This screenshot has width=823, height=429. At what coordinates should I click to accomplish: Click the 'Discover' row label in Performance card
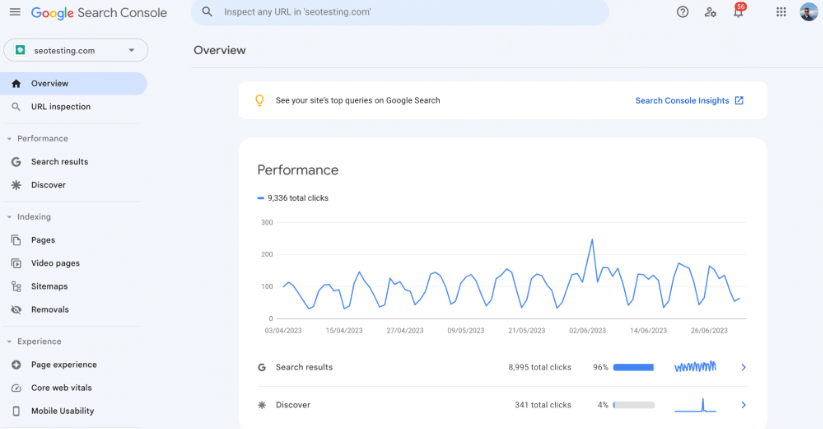(x=293, y=405)
